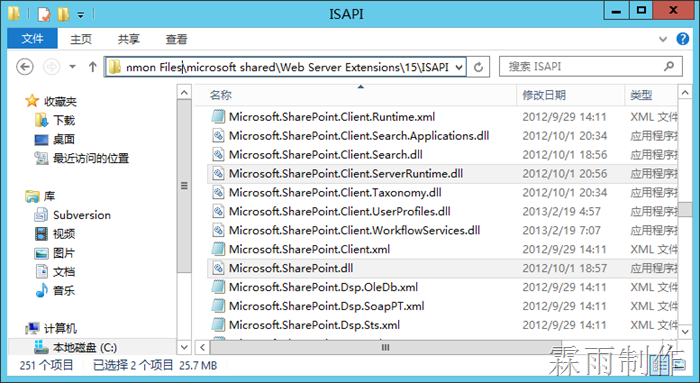Screen dimensions: 700x383
Task: Switch to the 共享 ribbon tab
Action: [x=129, y=39]
